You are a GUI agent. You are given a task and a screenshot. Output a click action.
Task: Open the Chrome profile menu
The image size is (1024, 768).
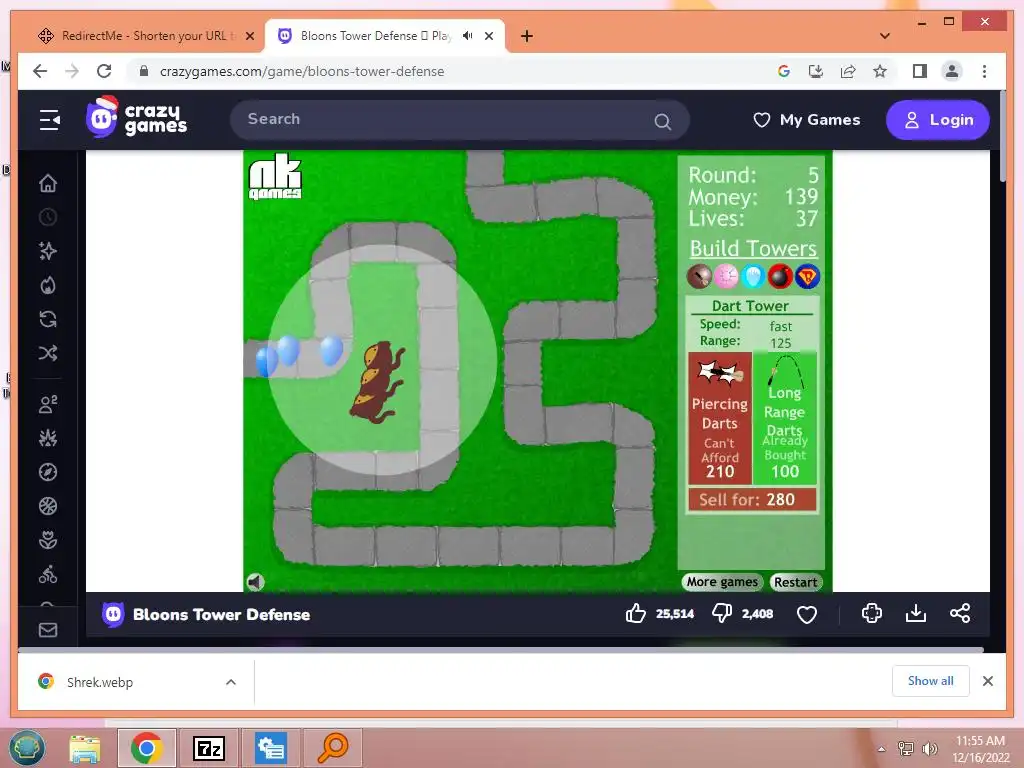coord(952,71)
